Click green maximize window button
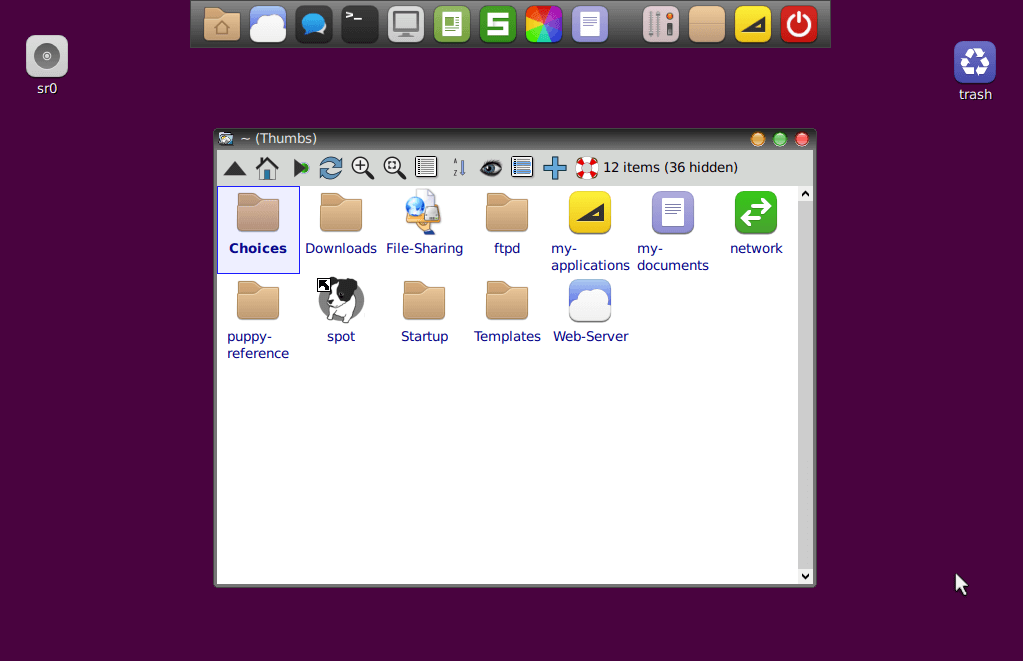Screen dimensions: 1024x661 (x=780, y=139)
